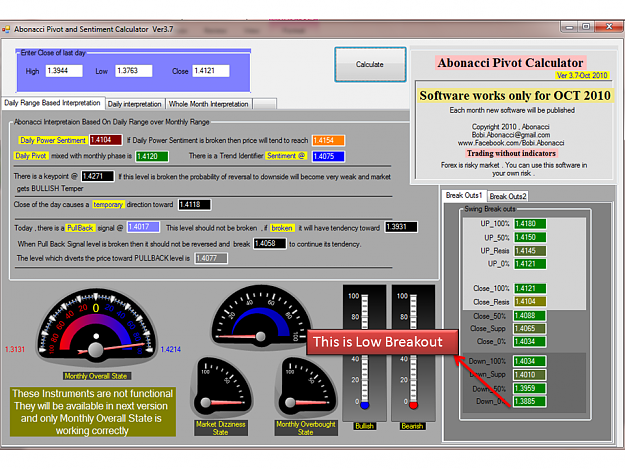
Task: Select Down_Supp value 1.4010
Action: click(530, 375)
